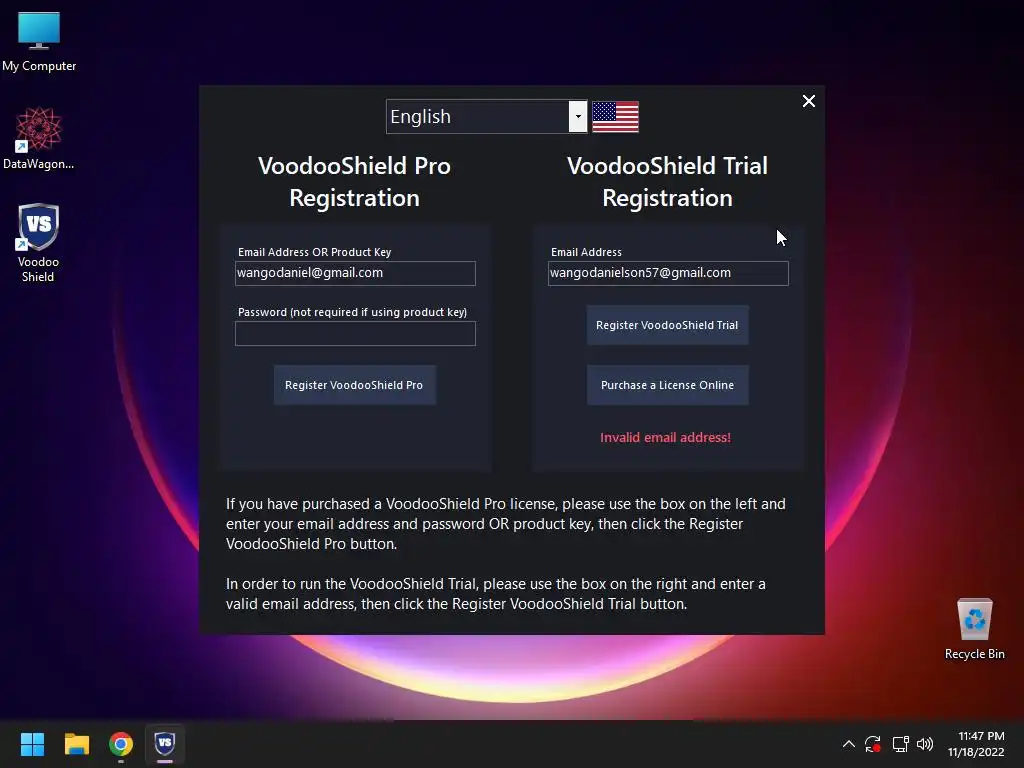
Task: Show hidden system tray icons
Action: (x=848, y=744)
